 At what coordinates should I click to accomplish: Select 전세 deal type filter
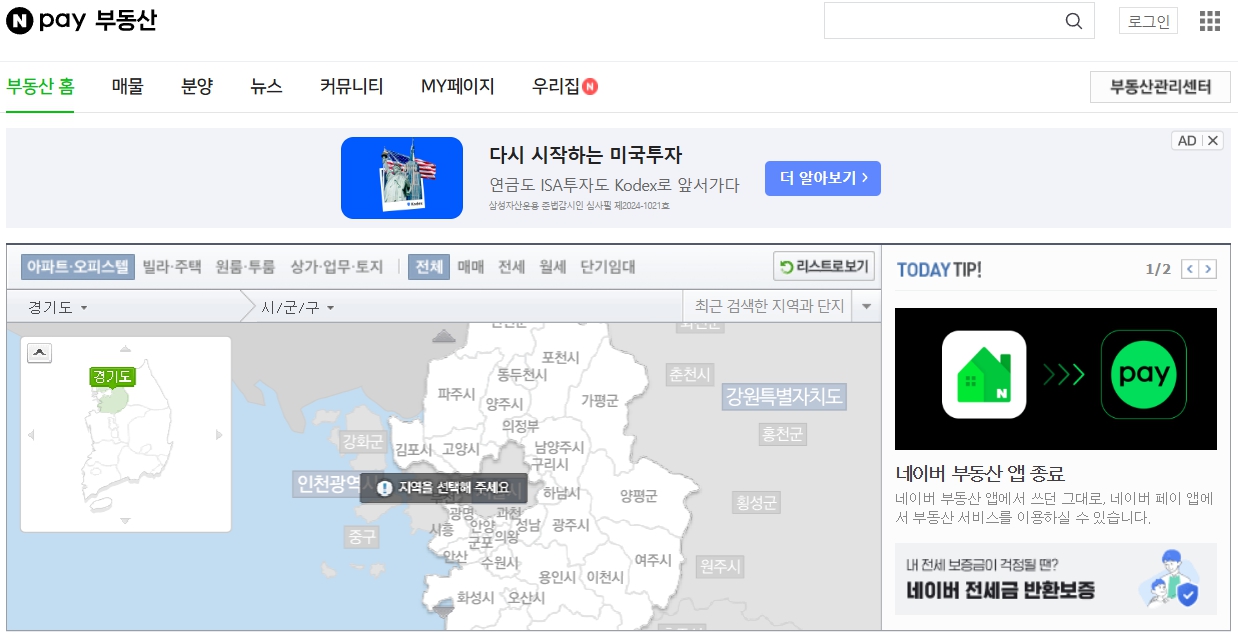coord(512,267)
